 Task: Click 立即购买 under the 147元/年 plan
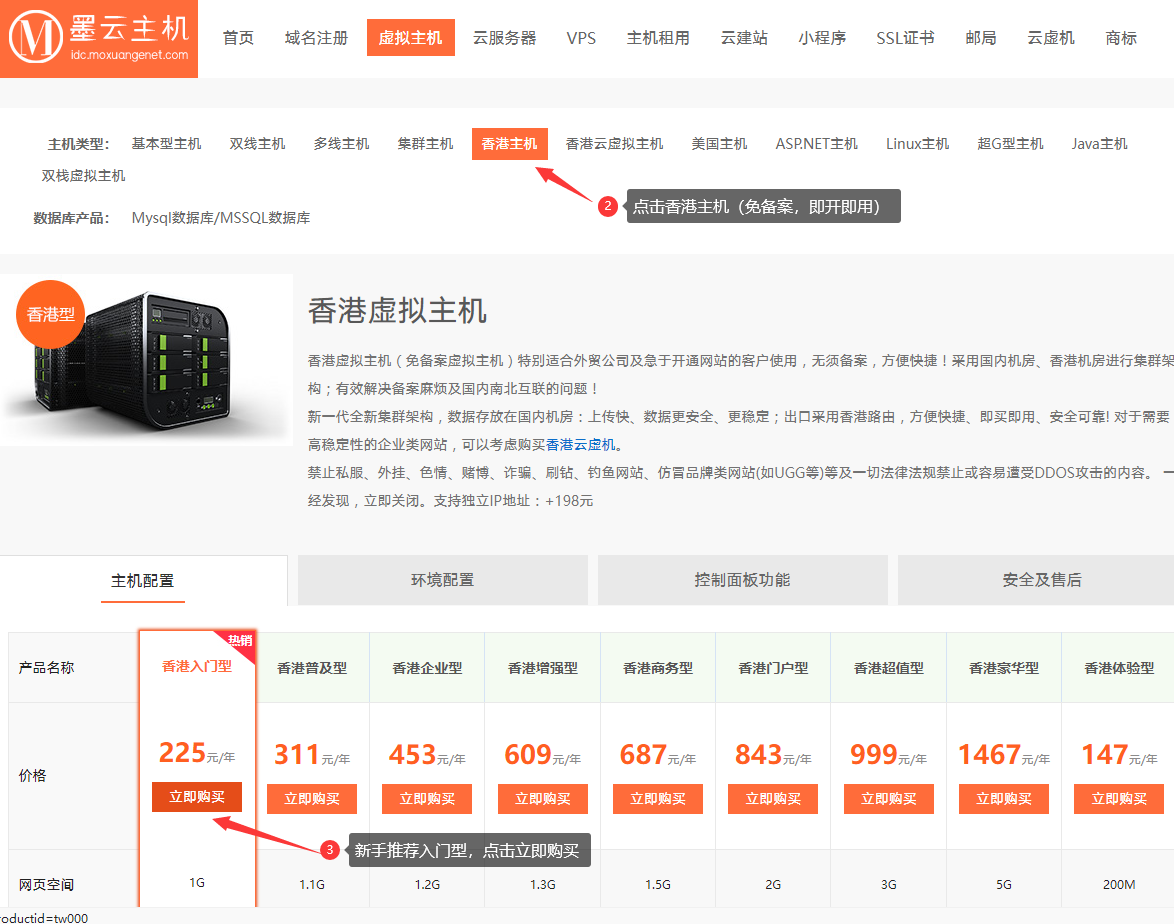[x=1119, y=799]
